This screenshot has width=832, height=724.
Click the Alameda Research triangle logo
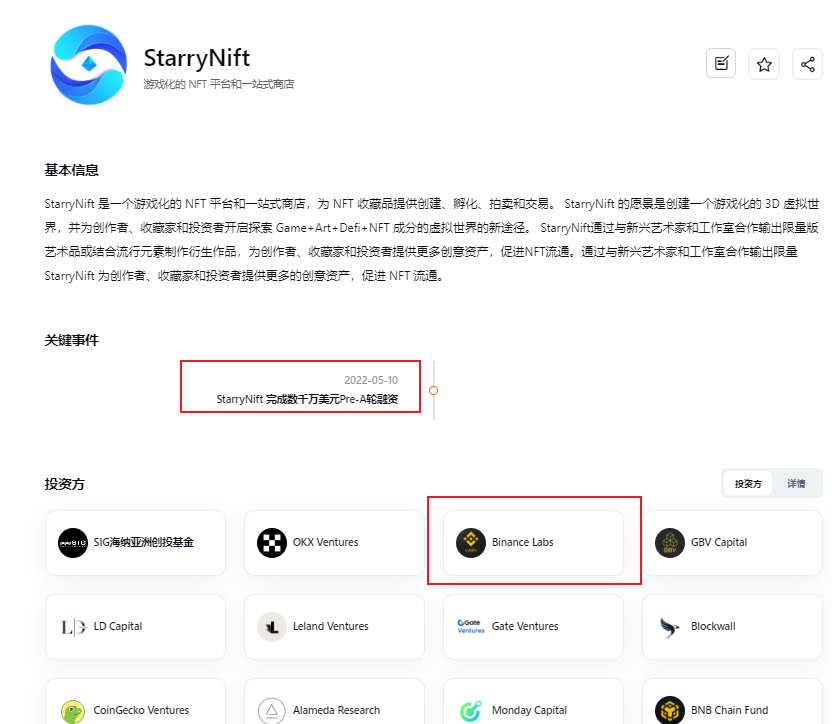coord(272,711)
